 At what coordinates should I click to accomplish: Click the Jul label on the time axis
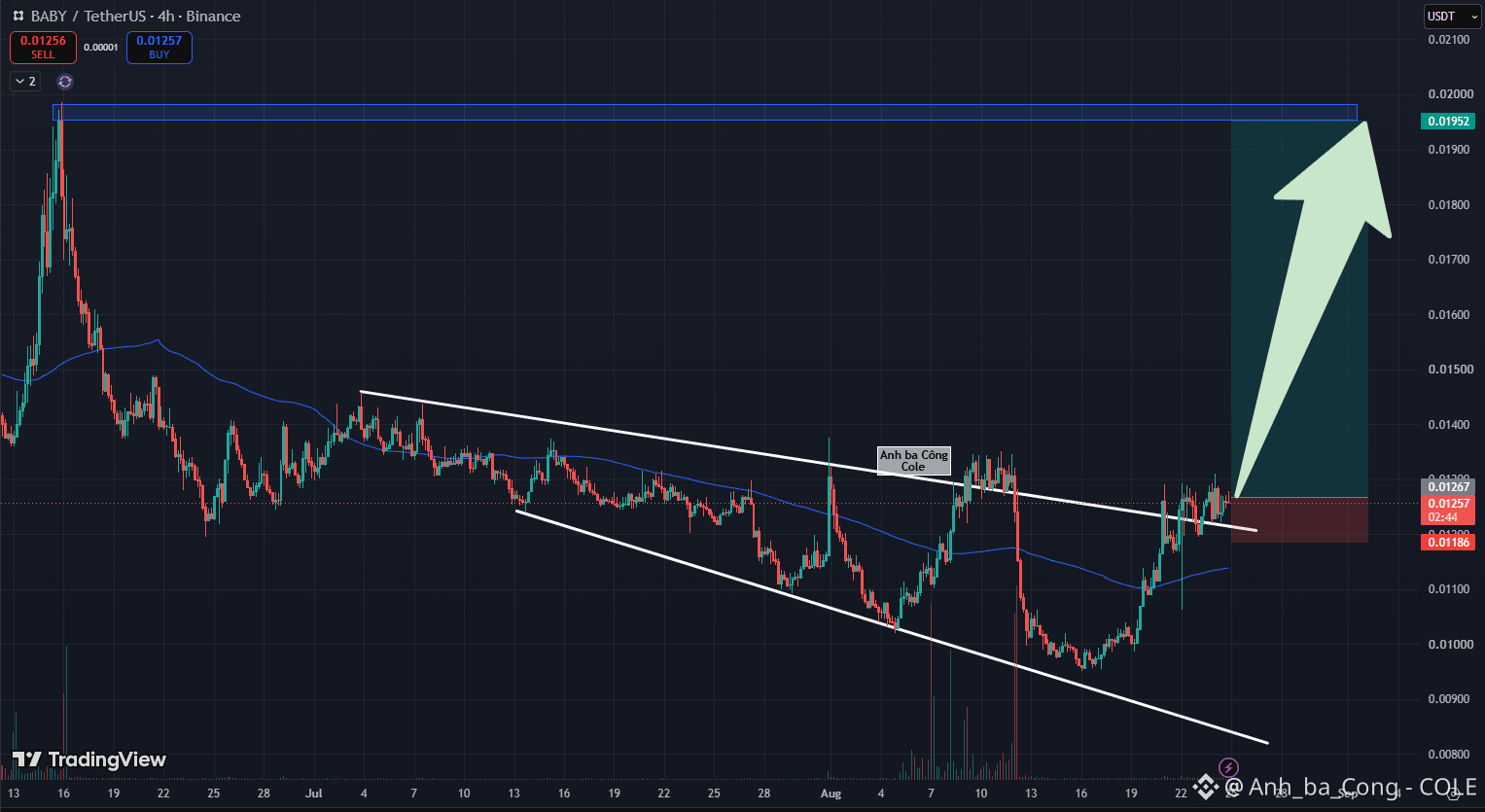[x=314, y=794]
